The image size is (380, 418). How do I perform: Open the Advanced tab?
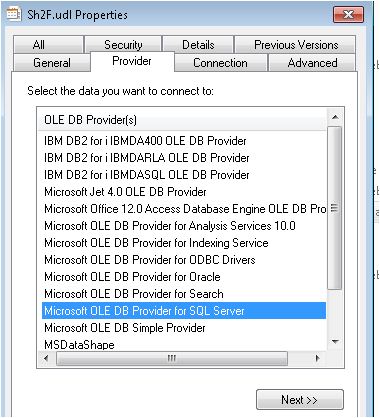[313, 63]
